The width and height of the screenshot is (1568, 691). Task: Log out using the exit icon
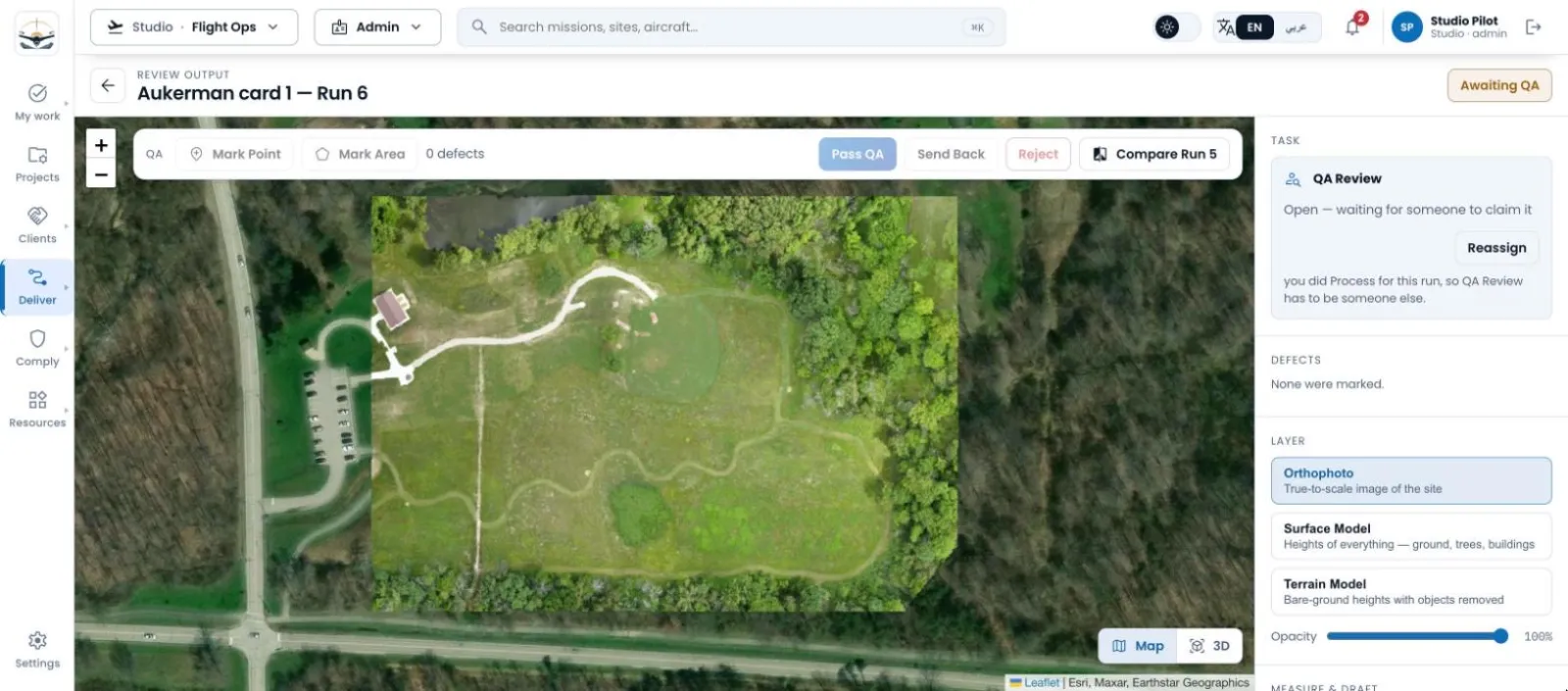pos(1534,27)
